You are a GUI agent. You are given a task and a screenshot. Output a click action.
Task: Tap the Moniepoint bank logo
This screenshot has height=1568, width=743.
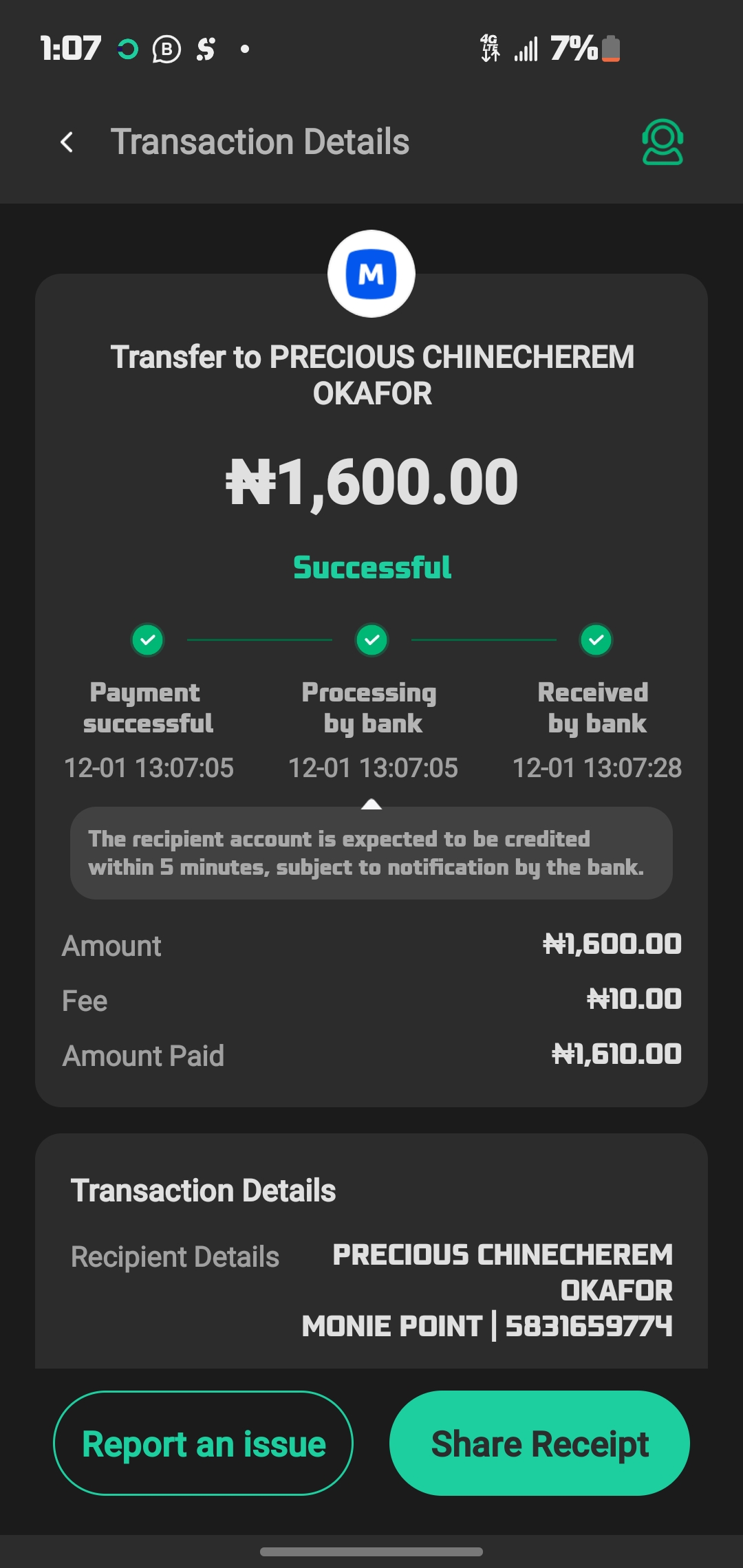point(371,274)
